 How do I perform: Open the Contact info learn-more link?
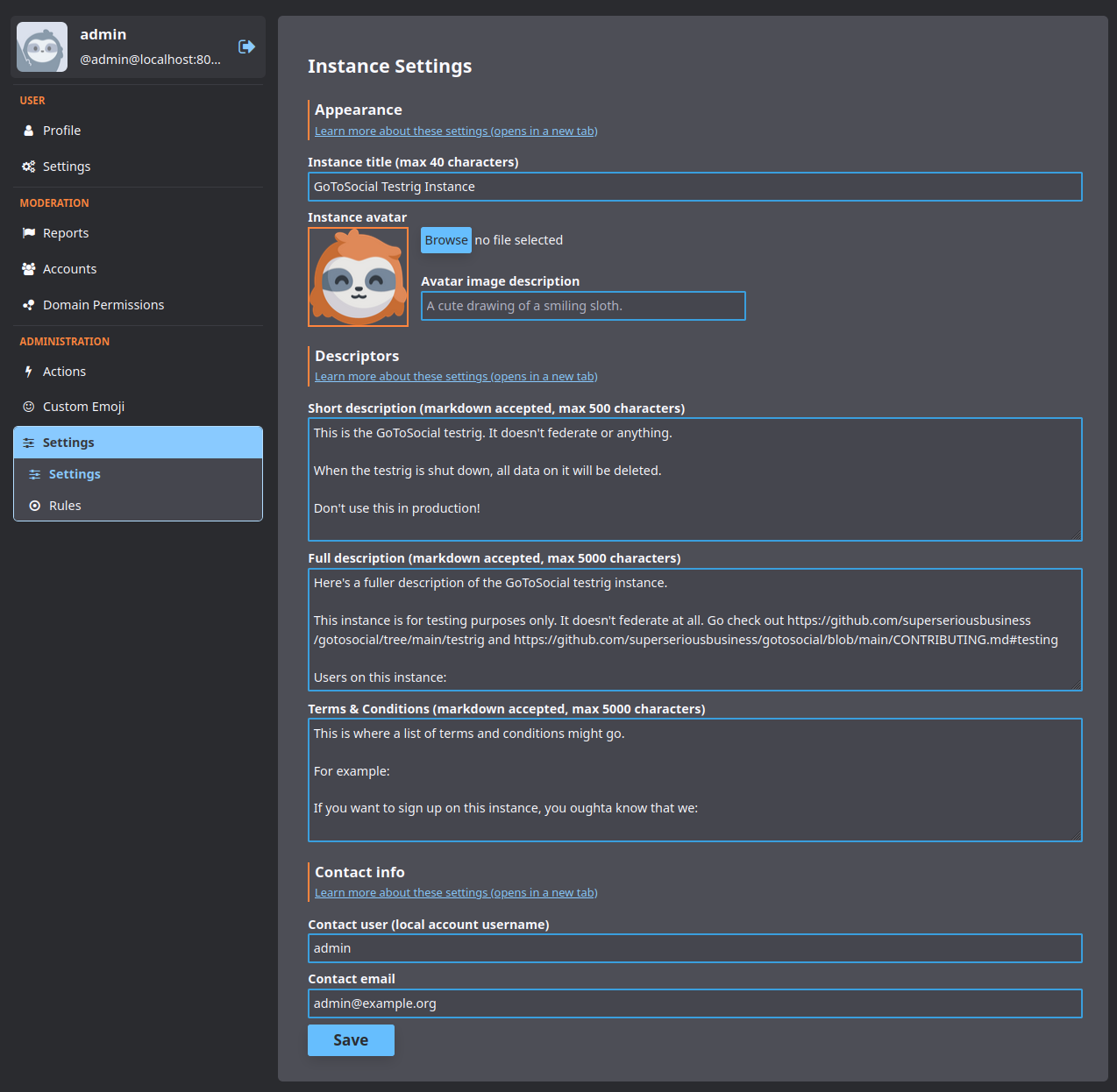(455, 892)
